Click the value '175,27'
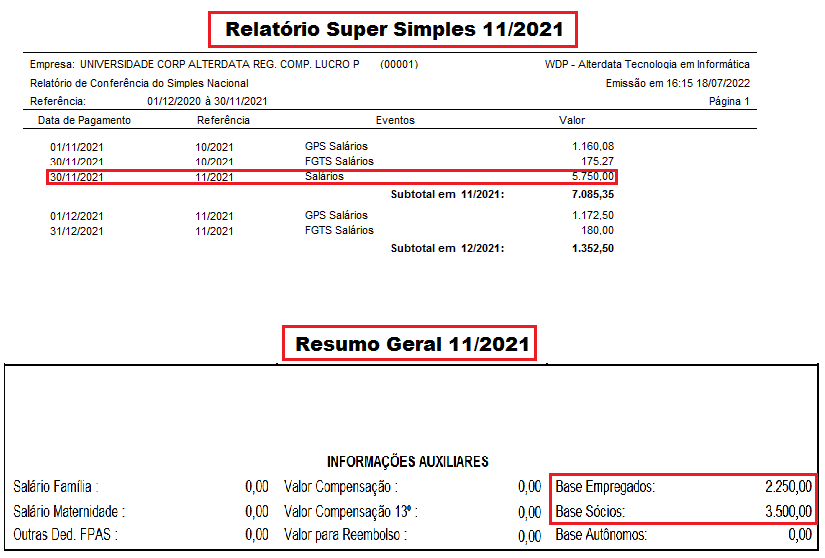The image size is (825, 558). [x=598, y=161]
